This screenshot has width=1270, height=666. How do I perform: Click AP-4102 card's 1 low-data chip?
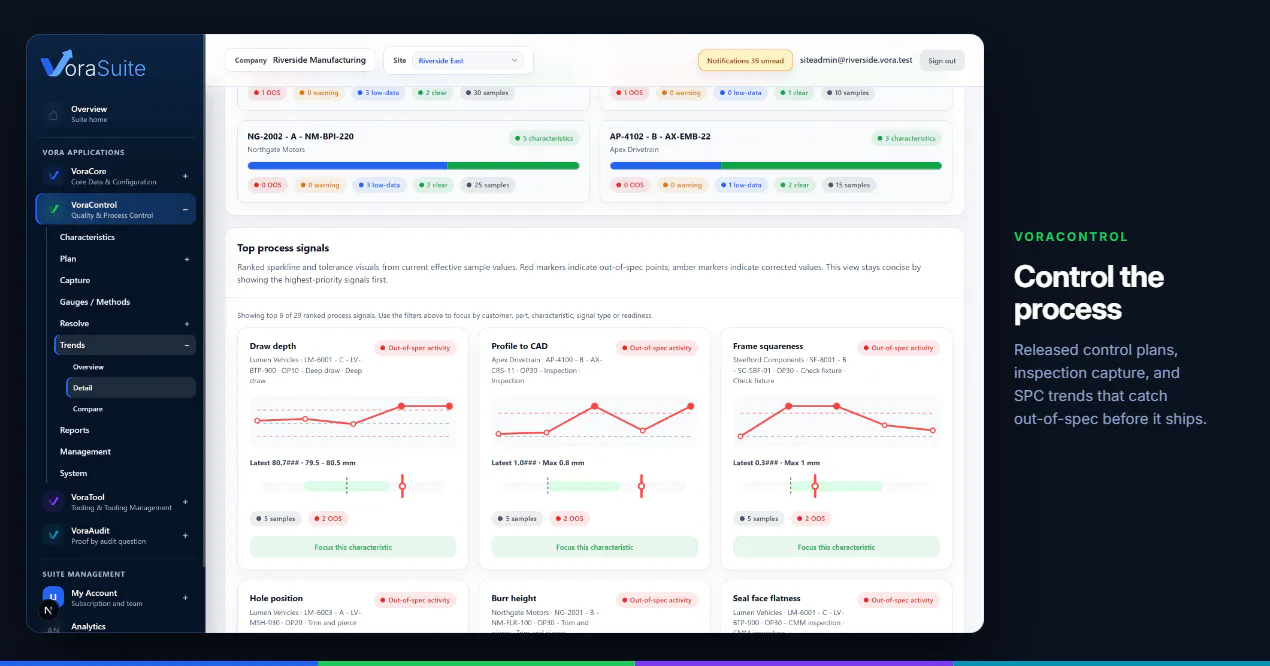coord(742,185)
